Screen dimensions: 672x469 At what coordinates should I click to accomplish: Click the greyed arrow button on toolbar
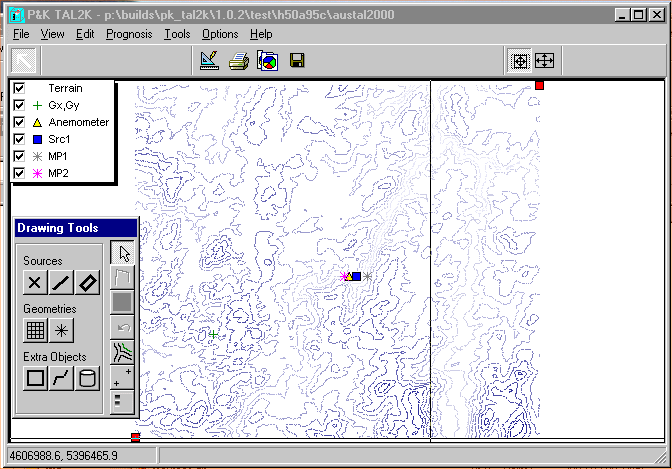(24, 60)
